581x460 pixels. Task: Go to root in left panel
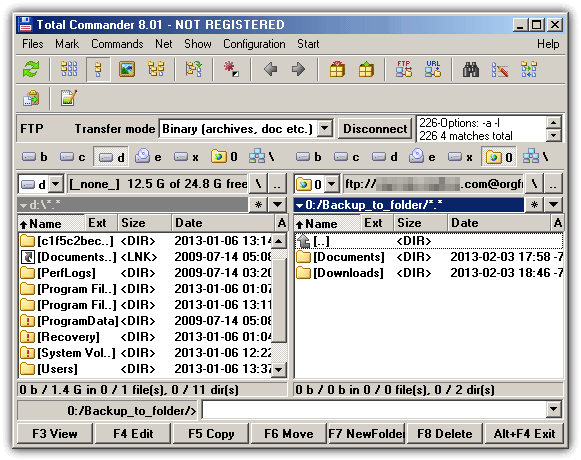(258, 184)
